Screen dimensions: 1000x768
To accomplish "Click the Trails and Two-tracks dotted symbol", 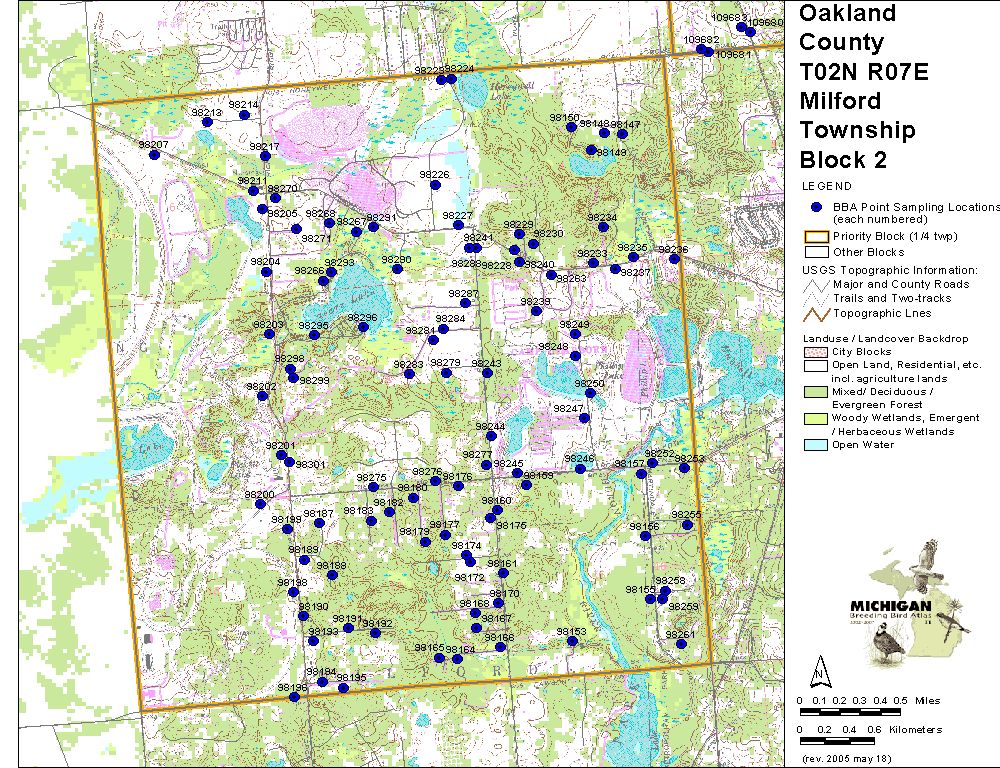I will pos(816,298).
